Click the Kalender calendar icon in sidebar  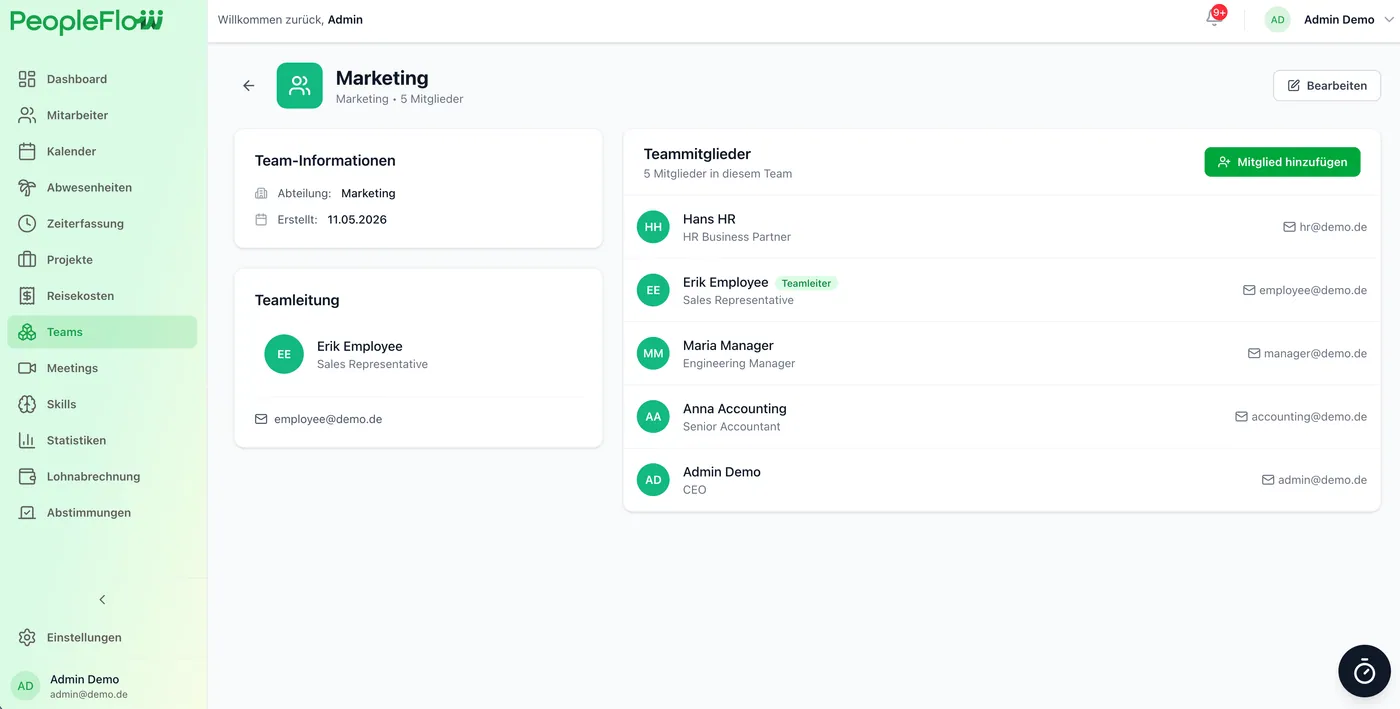point(27,151)
